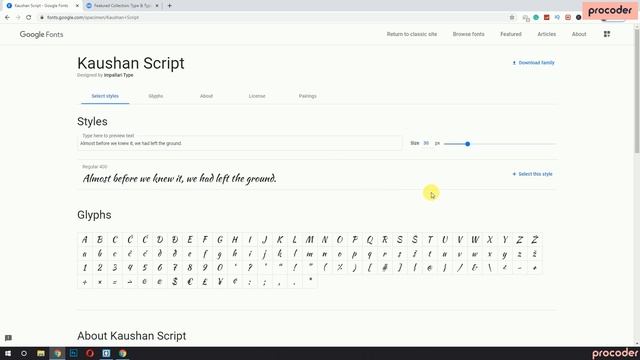Click the browser forward arrow
This screenshot has width=640, height=360.
(18, 18)
